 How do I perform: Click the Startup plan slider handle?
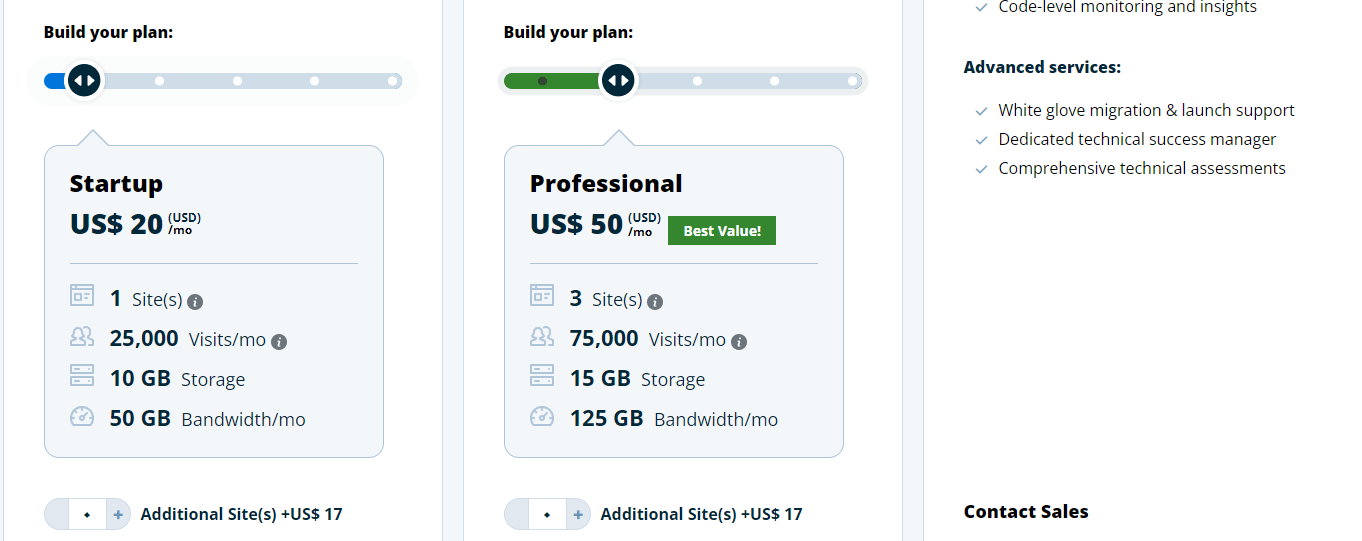coord(84,80)
